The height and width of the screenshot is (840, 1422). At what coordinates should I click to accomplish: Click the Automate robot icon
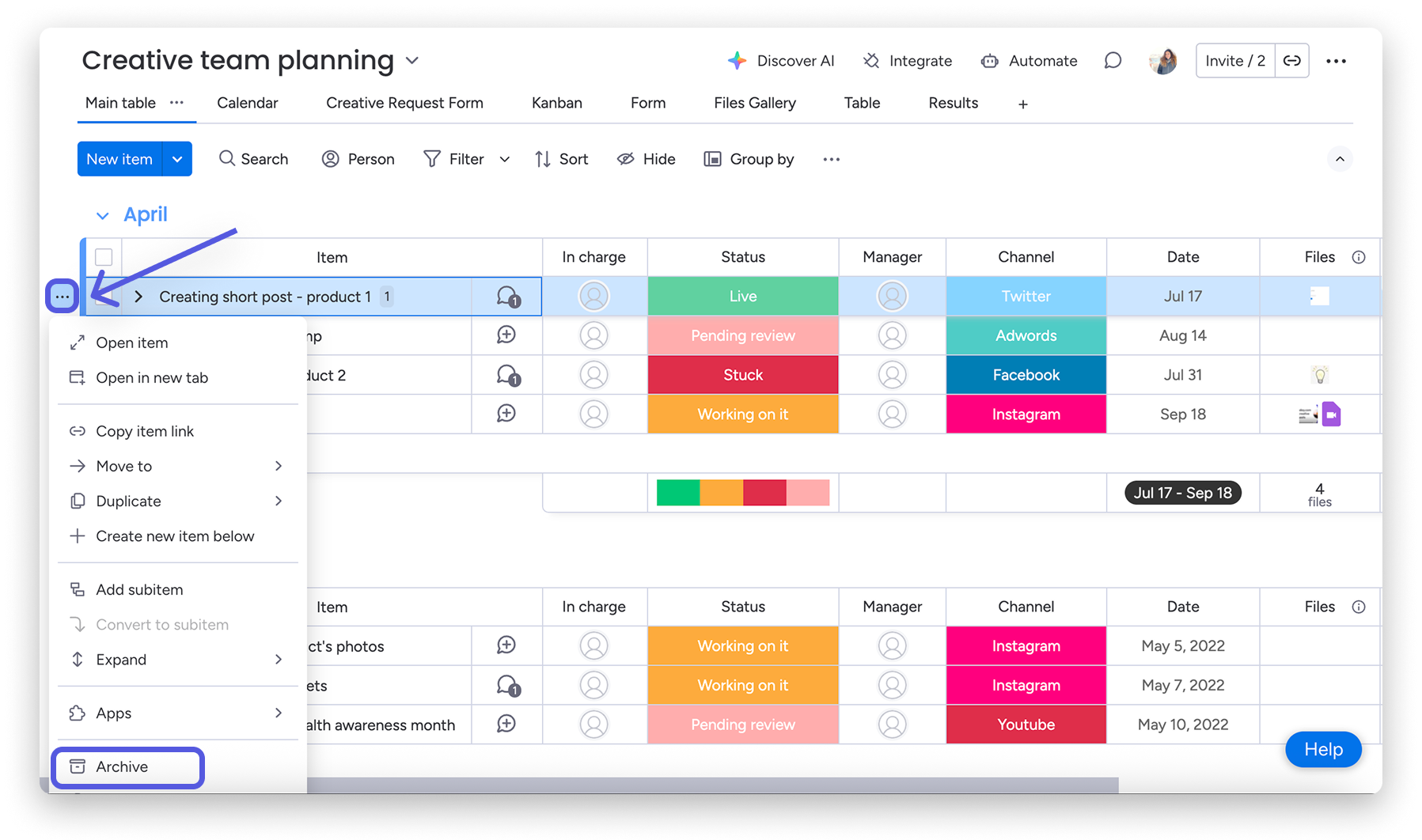point(989,61)
